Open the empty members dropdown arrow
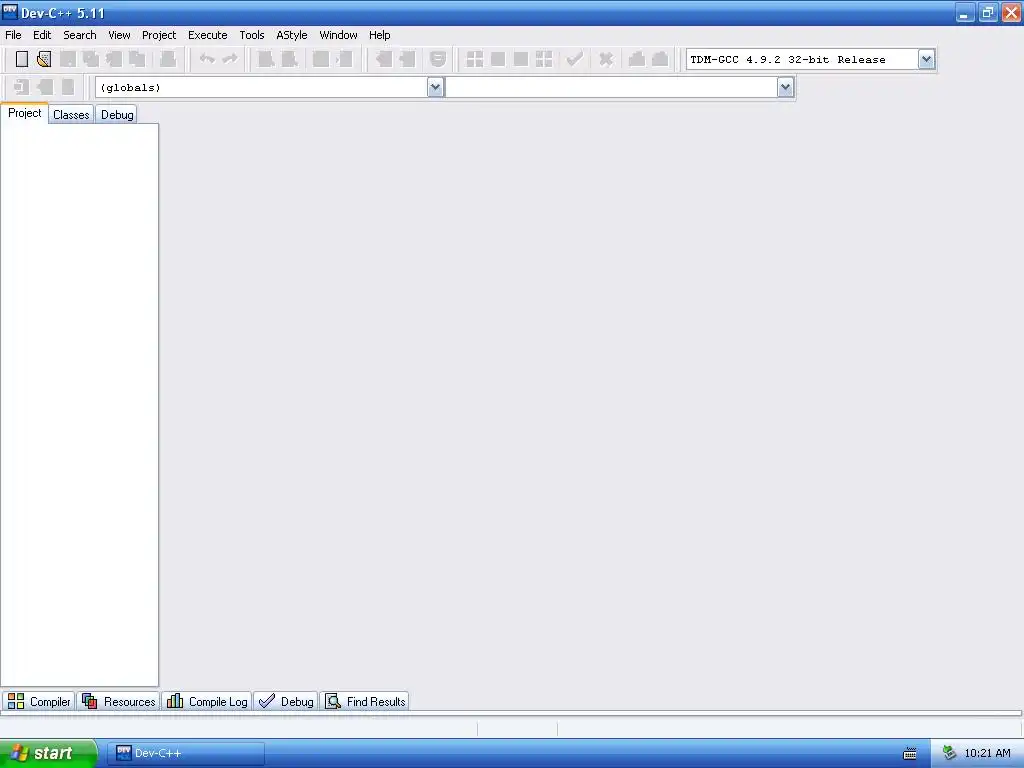This screenshot has height=768, width=1024. pyautogui.click(x=785, y=87)
